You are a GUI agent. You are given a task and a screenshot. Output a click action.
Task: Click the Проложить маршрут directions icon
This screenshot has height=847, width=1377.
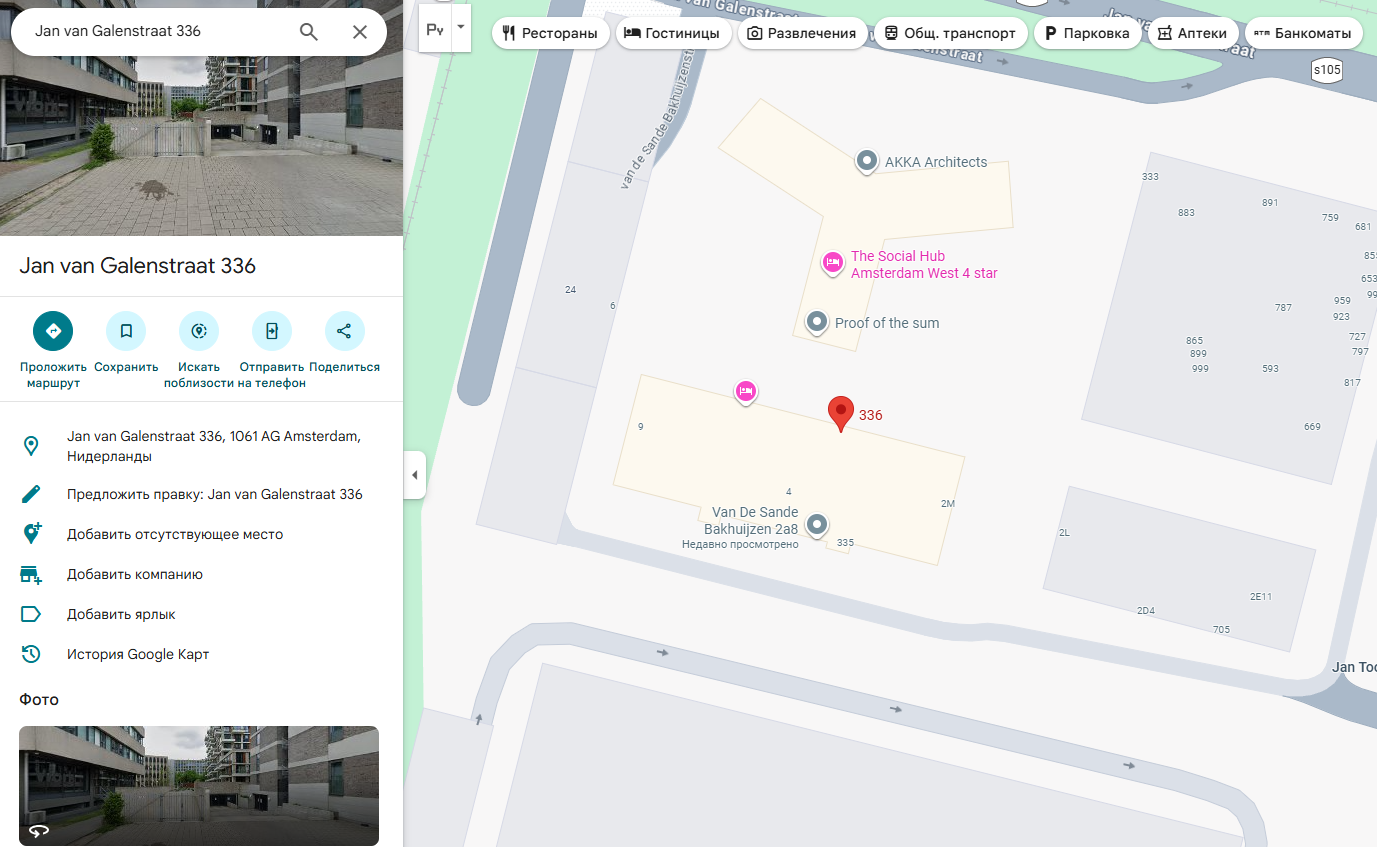[x=53, y=331]
